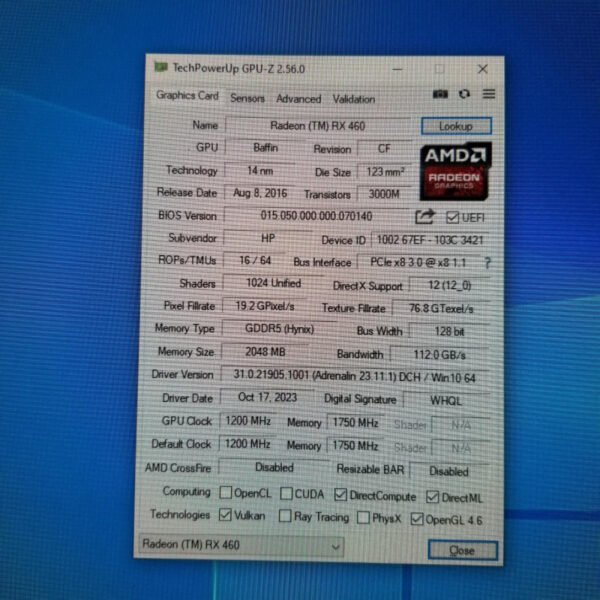
Task: Click the Revision field showing CF
Action: pos(384,148)
